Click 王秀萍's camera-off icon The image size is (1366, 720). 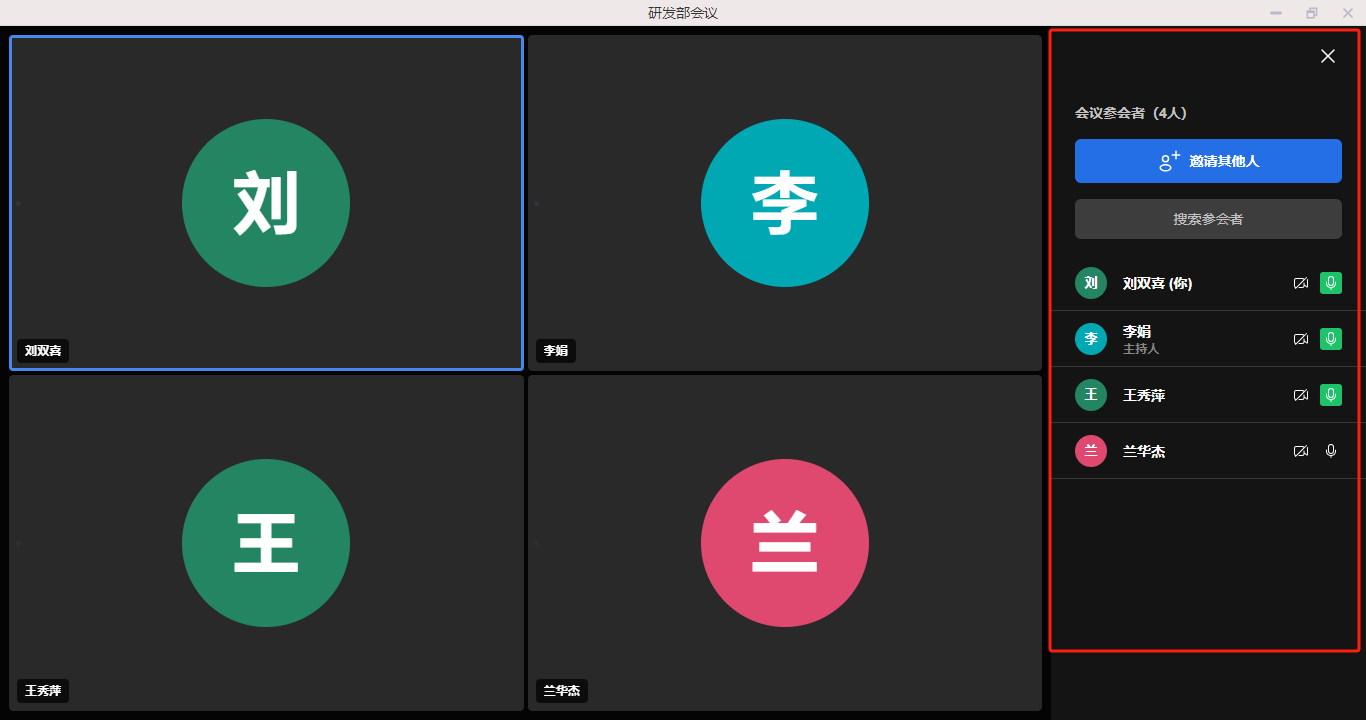pos(1300,395)
